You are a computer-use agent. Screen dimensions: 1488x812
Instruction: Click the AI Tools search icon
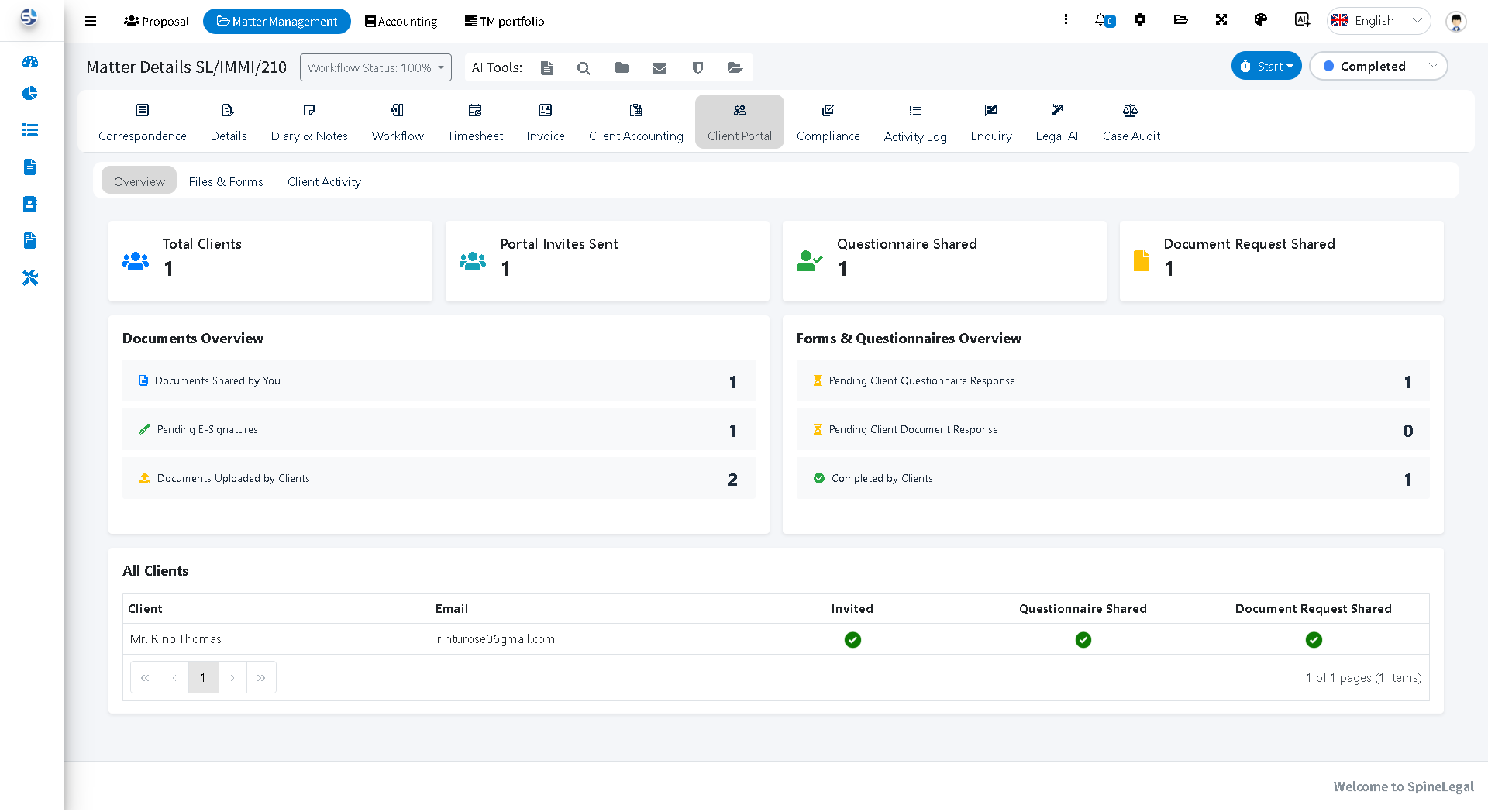pyautogui.click(x=584, y=68)
